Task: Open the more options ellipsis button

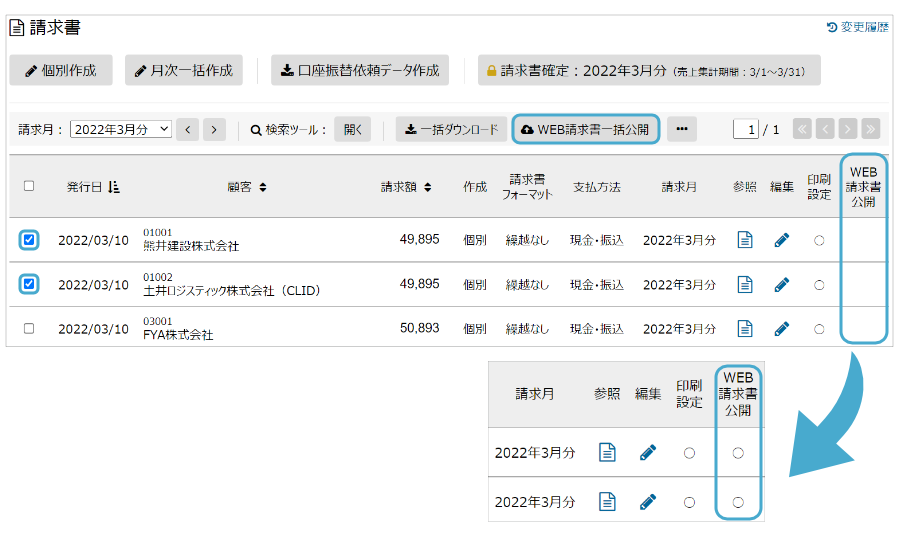Action: (681, 129)
